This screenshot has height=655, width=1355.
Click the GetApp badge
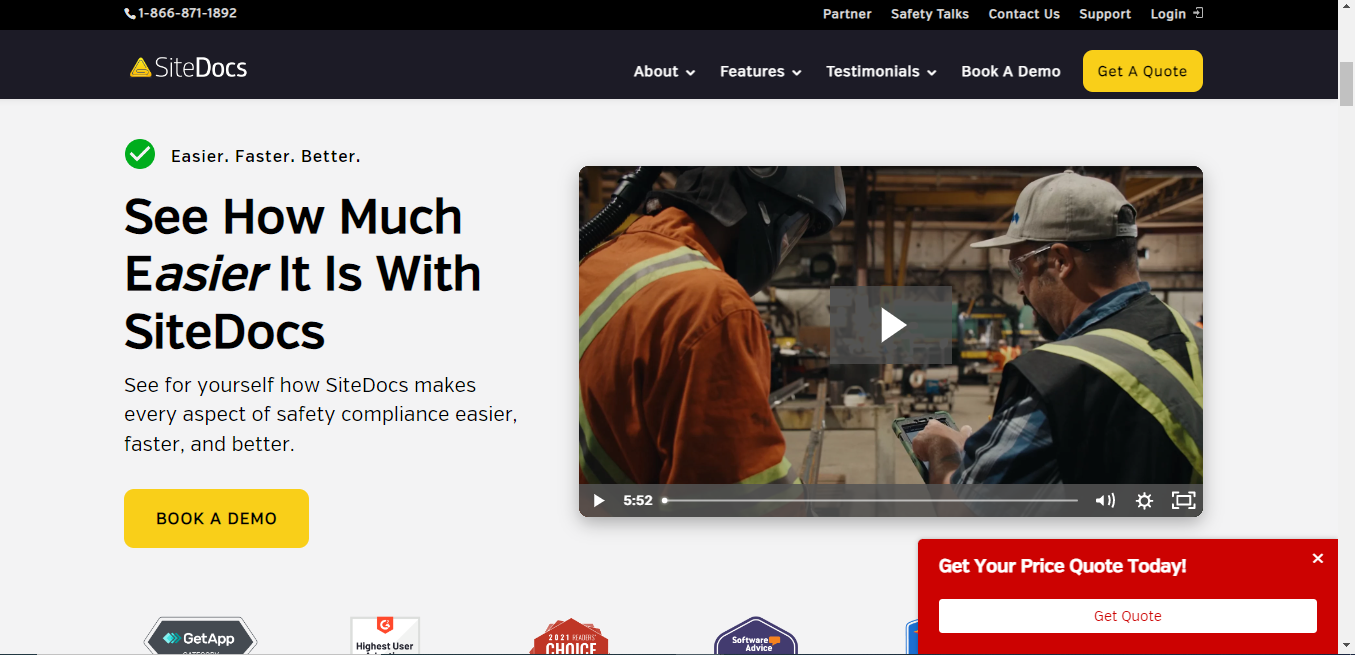tap(200, 636)
